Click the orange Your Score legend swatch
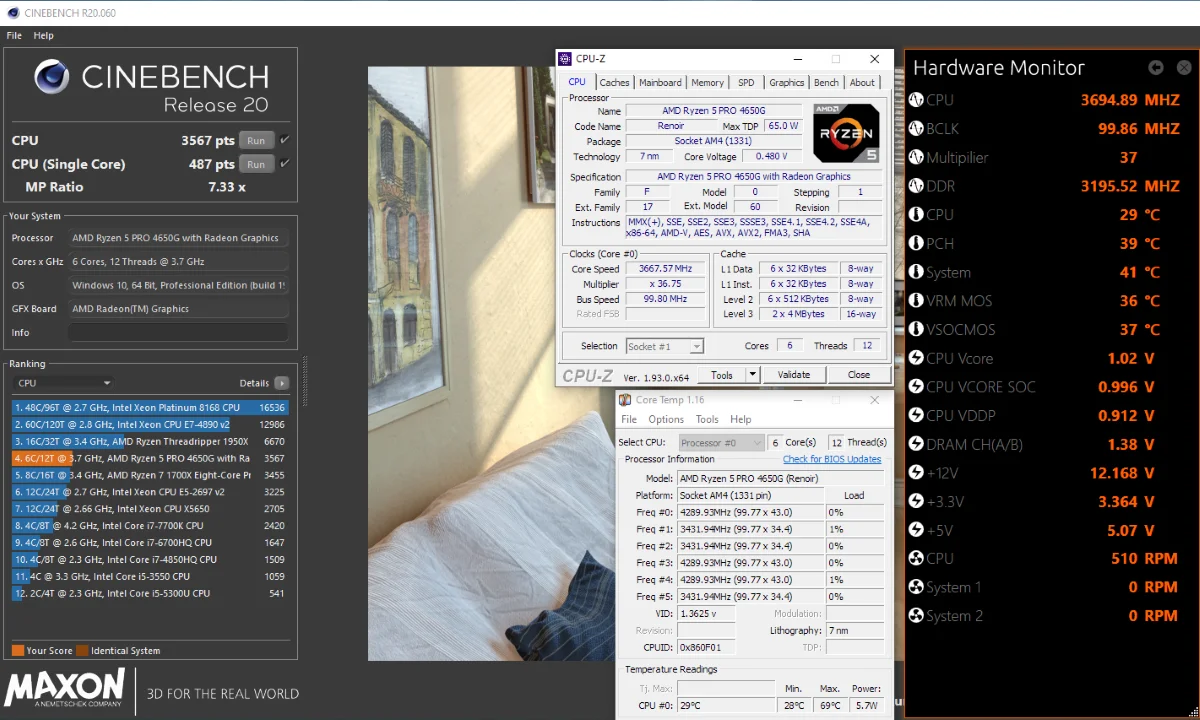Screen dimensions: 1200x720 (x=18, y=650)
